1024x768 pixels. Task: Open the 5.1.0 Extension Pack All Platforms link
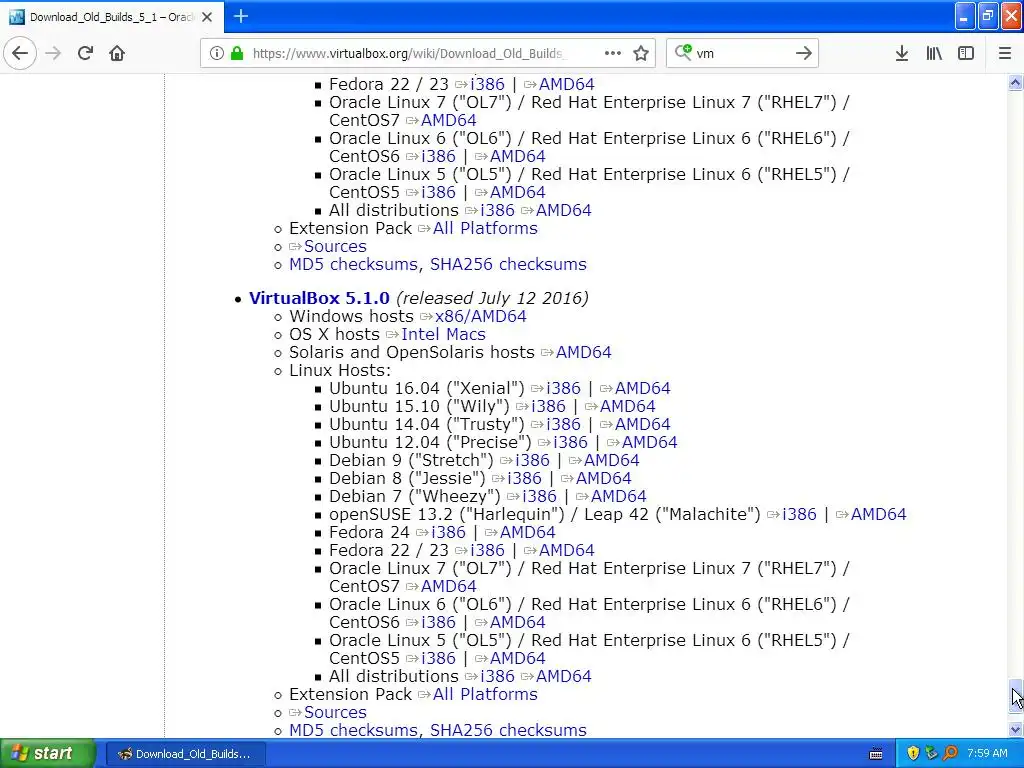[485, 695]
